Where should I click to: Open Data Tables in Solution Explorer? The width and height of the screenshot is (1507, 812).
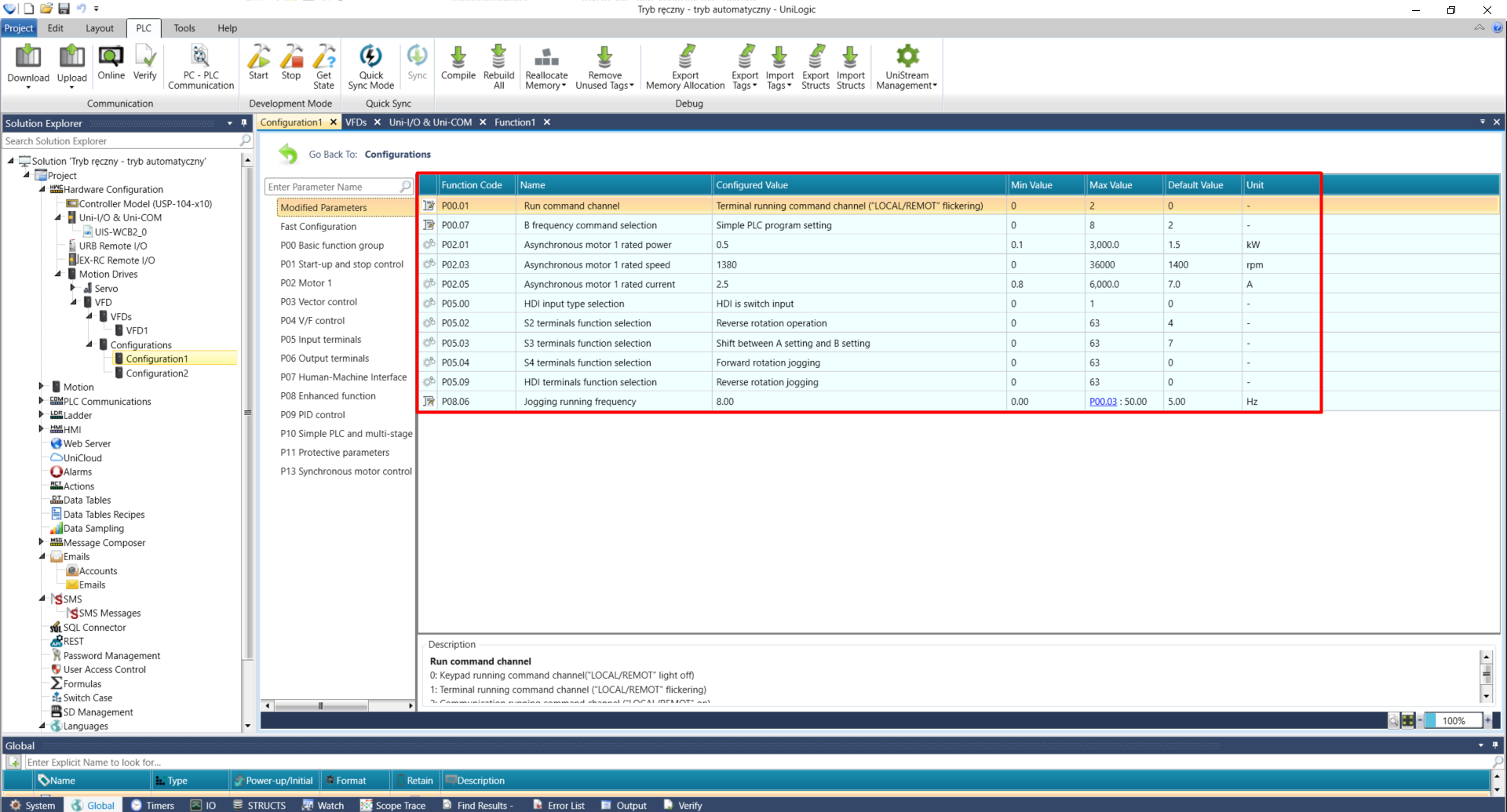tap(86, 501)
